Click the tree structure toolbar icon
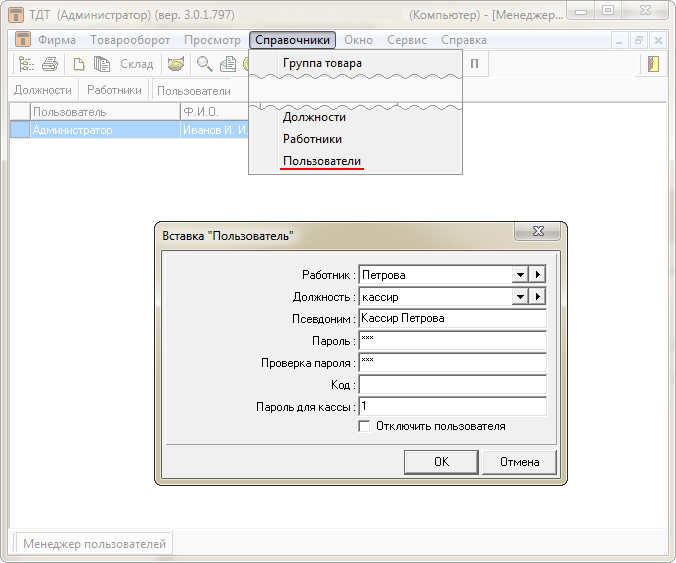 (26, 64)
